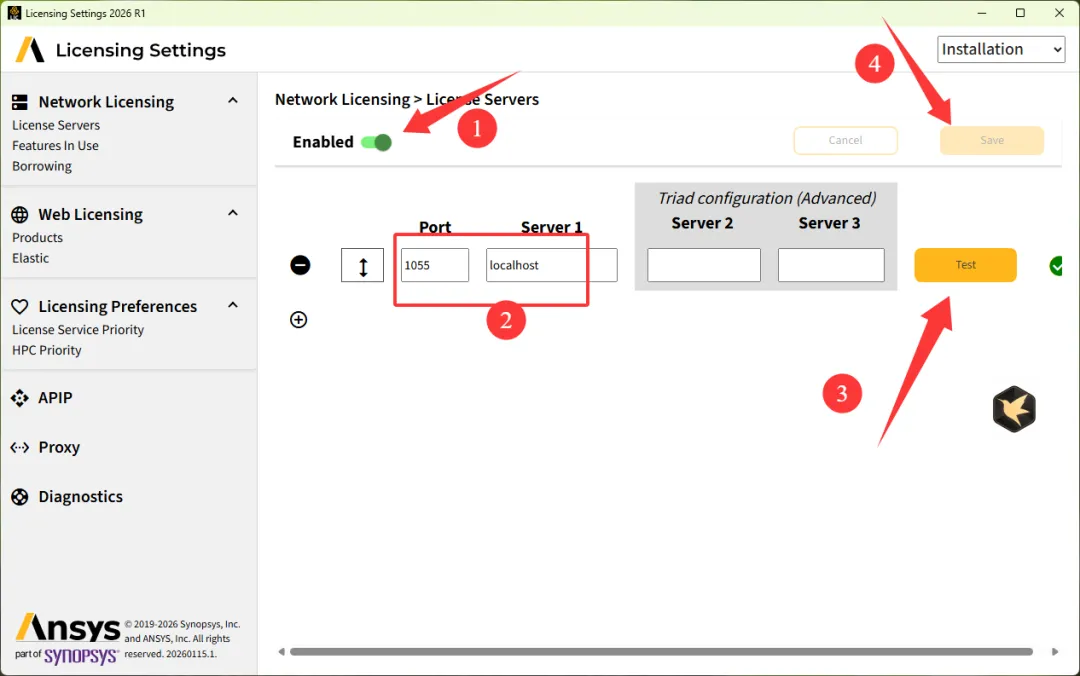The image size is (1080, 676).
Task: Open the Proxy section
Action: tap(59, 447)
